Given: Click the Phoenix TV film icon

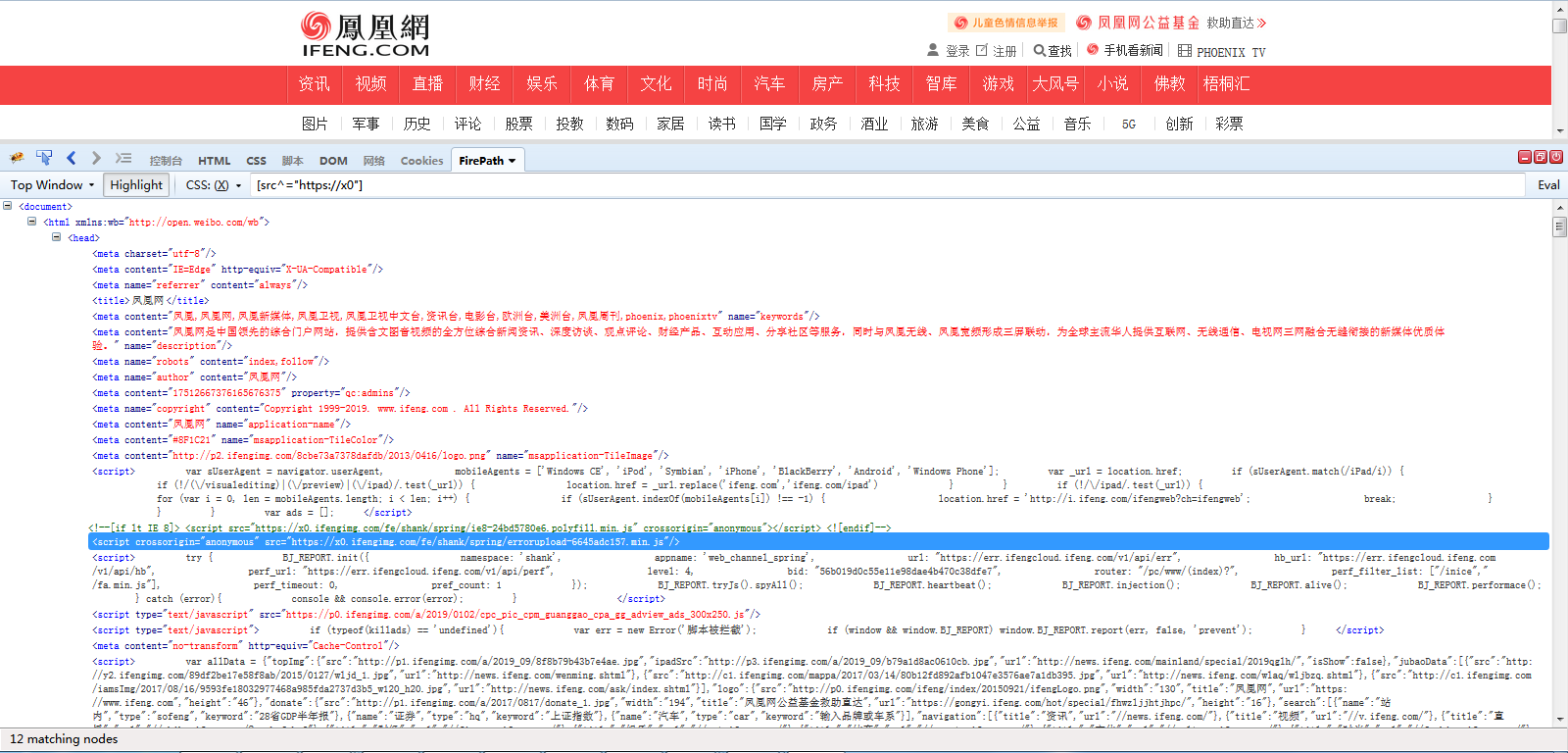Looking at the screenshot, I should point(1185,50).
